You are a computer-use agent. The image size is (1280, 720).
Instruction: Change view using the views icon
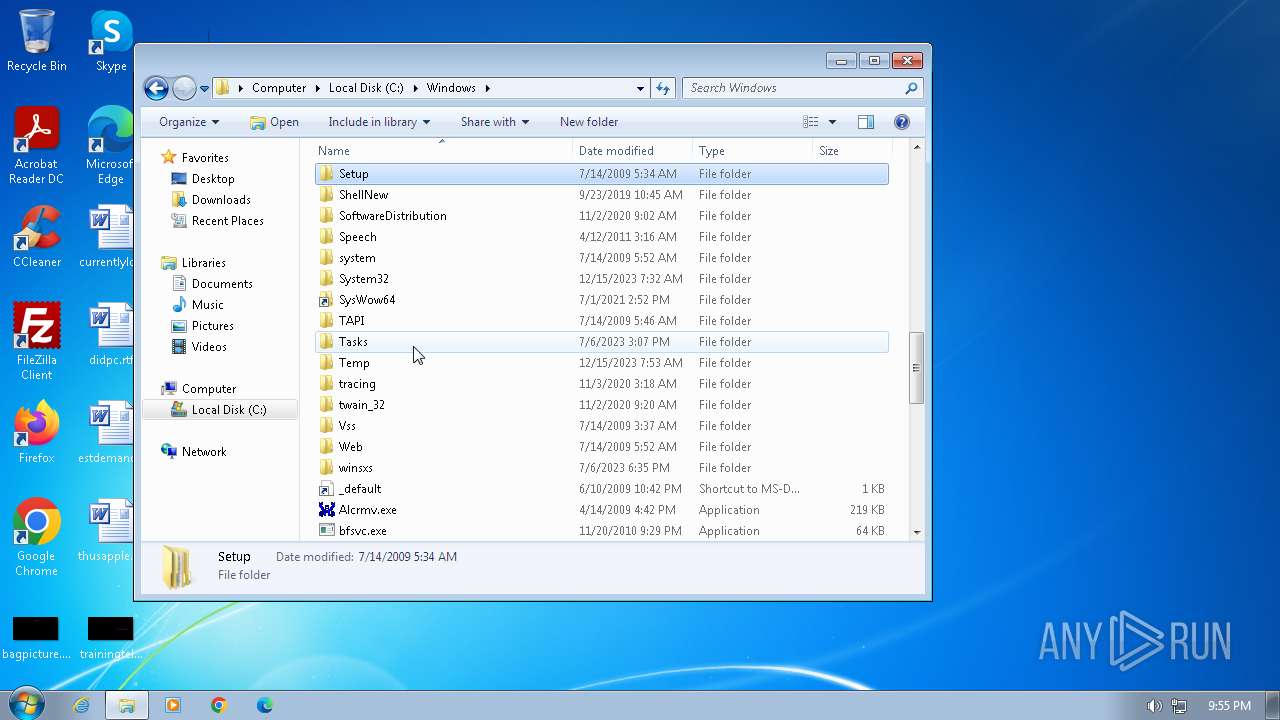[x=811, y=122]
